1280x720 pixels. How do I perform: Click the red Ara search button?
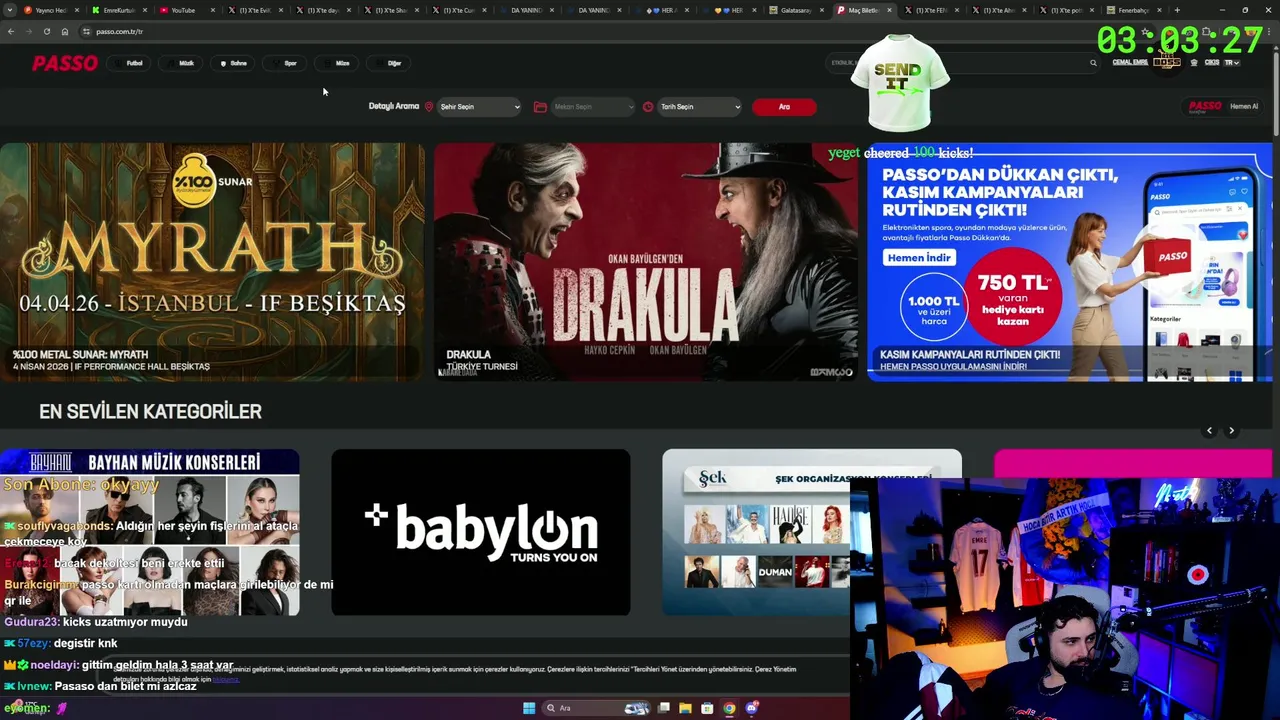pyautogui.click(x=784, y=107)
